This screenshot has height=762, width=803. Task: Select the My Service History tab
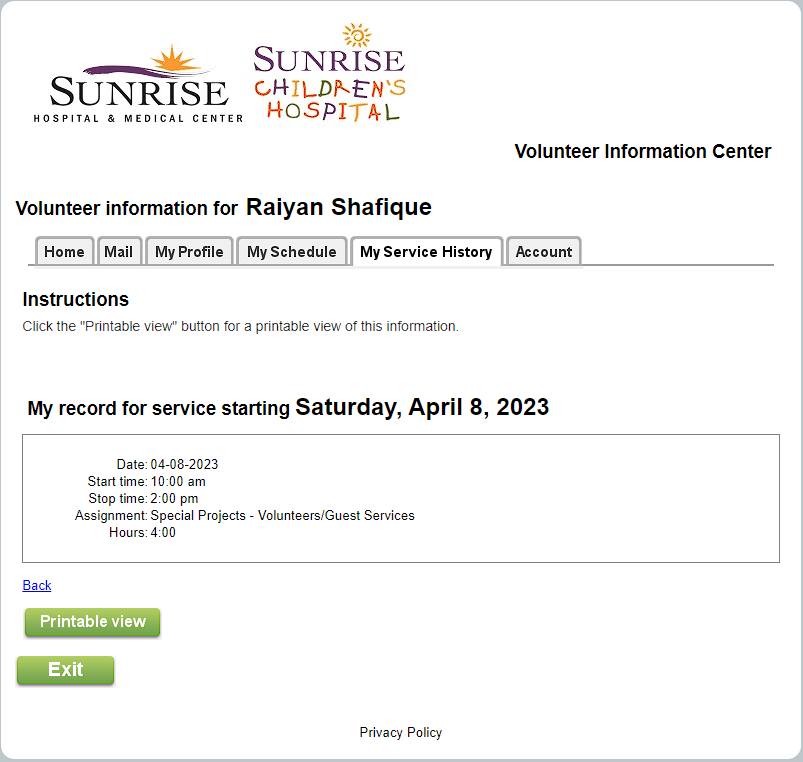(426, 252)
